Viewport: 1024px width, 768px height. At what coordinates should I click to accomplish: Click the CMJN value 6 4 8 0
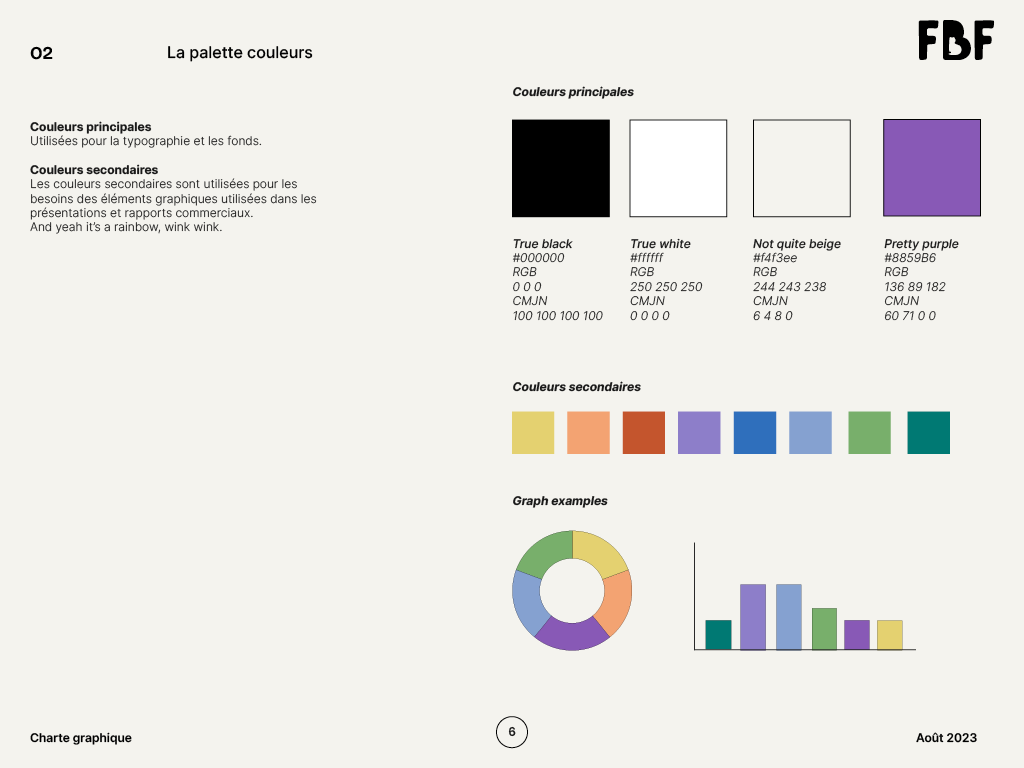coord(773,316)
